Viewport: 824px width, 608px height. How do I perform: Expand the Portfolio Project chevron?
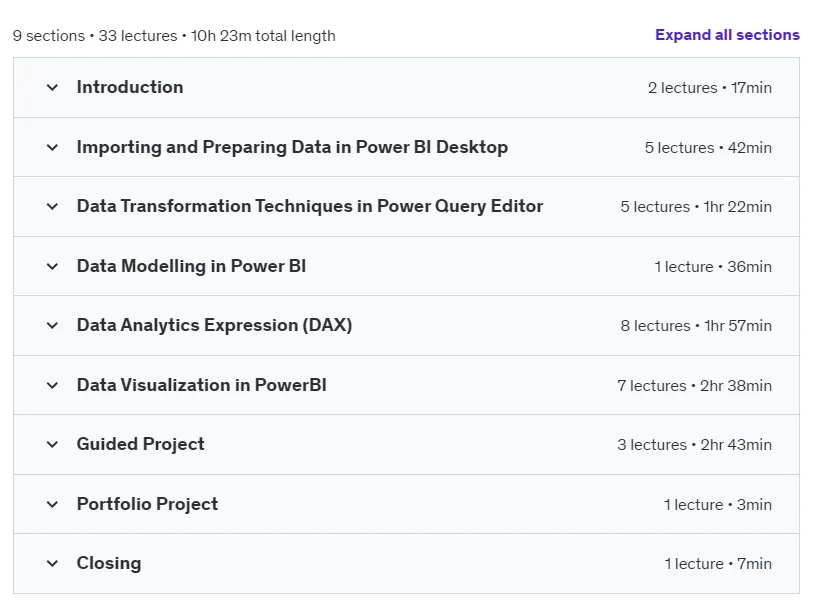(x=52, y=504)
